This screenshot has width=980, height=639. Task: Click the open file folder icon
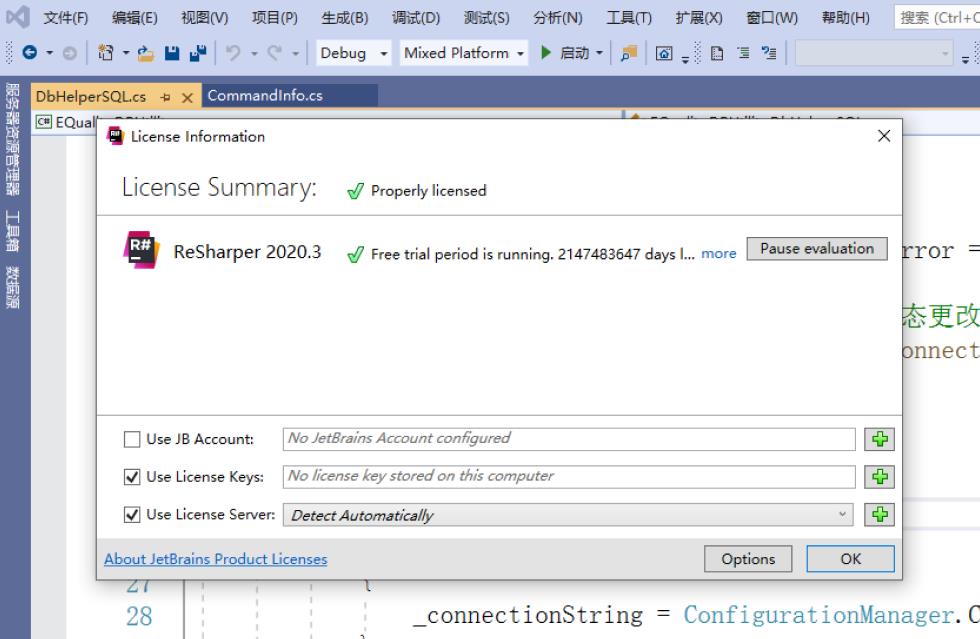(146, 53)
